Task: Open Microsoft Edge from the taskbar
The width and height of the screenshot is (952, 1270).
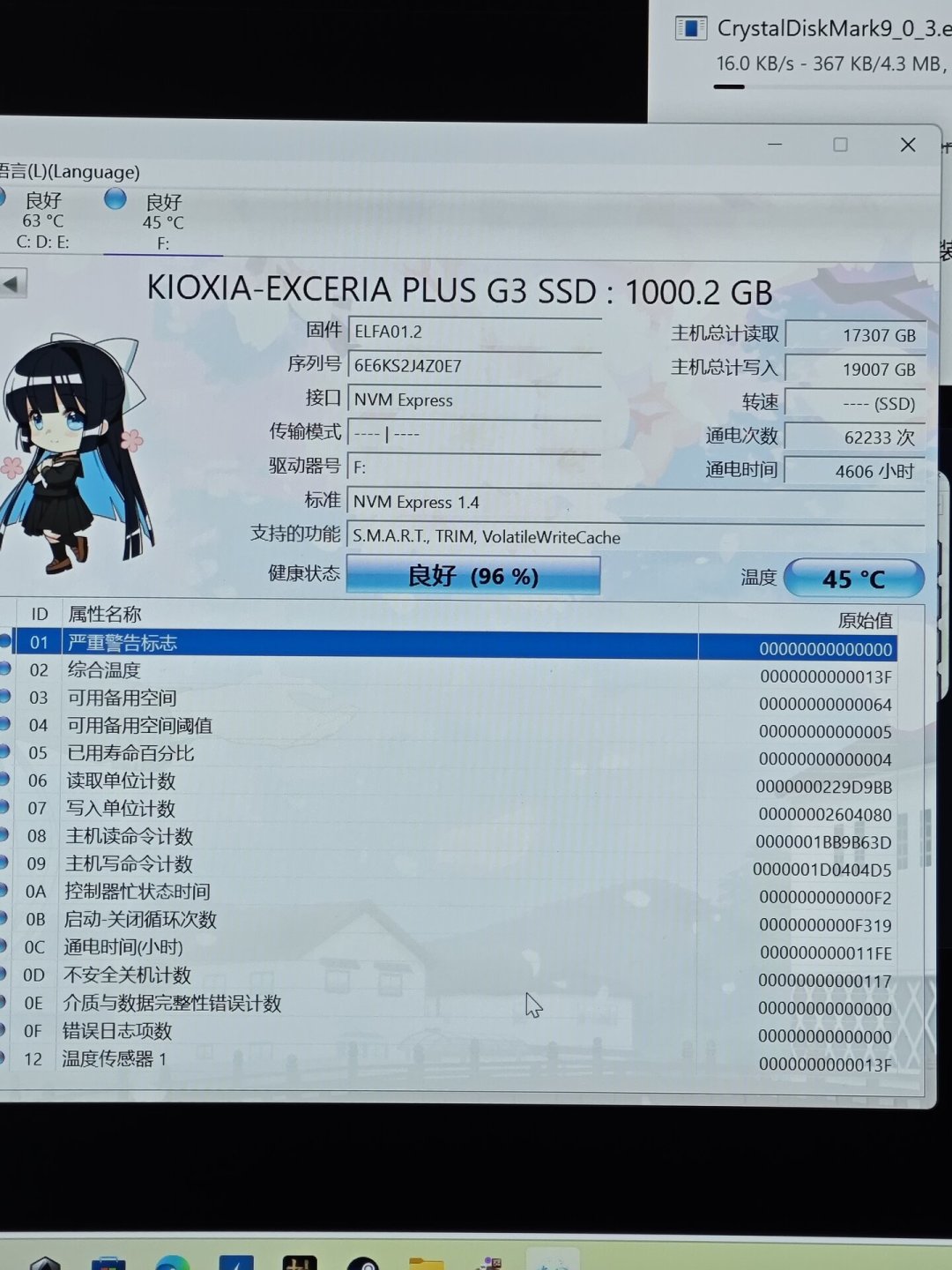Action: (173, 1262)
